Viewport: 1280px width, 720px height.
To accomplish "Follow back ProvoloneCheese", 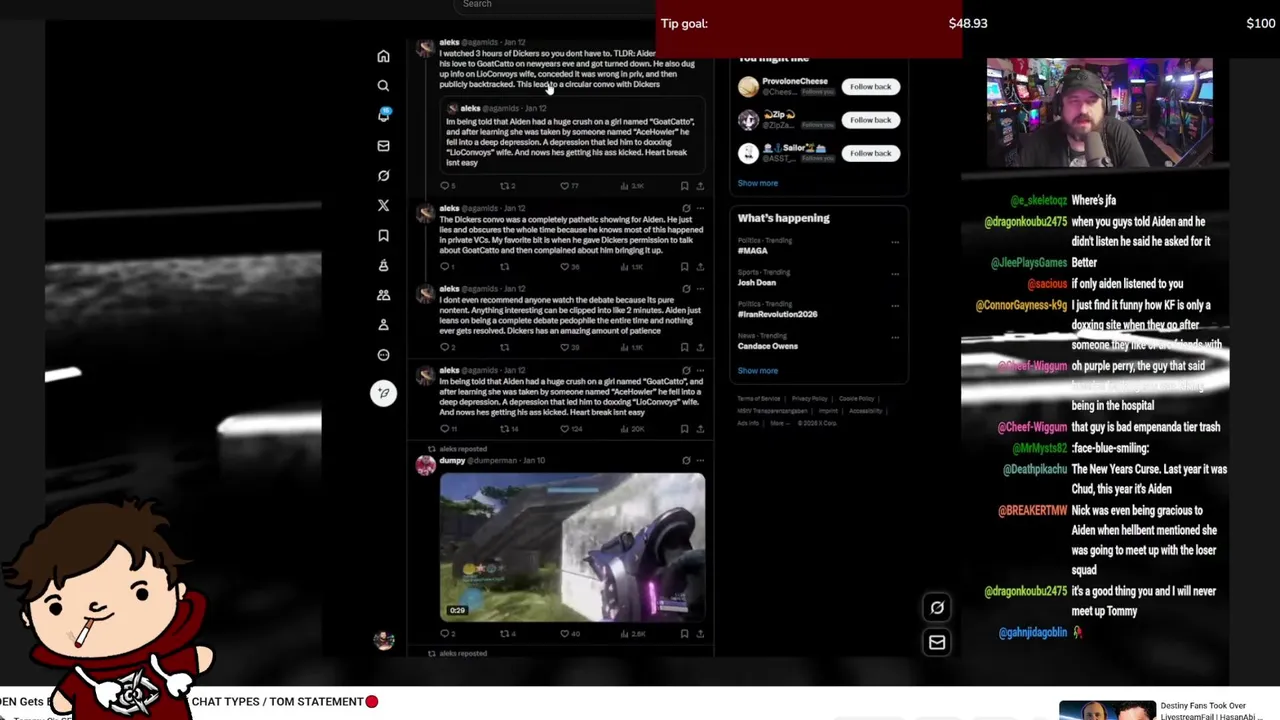I will tap(870, 87).
